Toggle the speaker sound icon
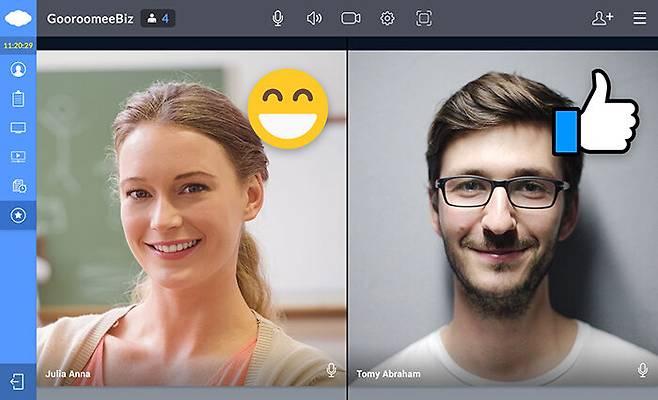The width and height of the screenshot is (658, 400). coord(314,18)
